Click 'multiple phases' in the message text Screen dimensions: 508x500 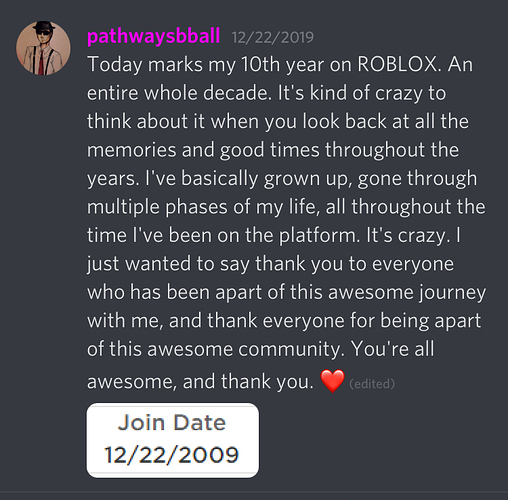click(x=157, y=207)
